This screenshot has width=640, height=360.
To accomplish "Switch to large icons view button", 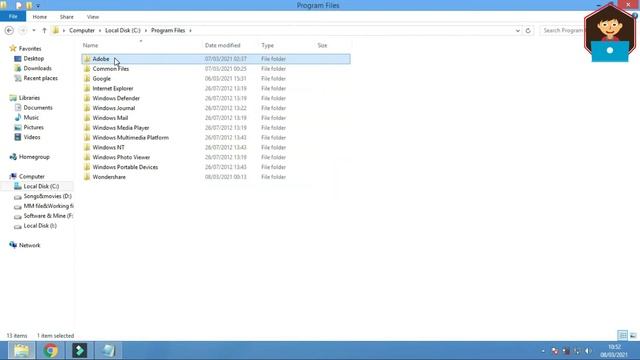I will (x=633, y=336).
